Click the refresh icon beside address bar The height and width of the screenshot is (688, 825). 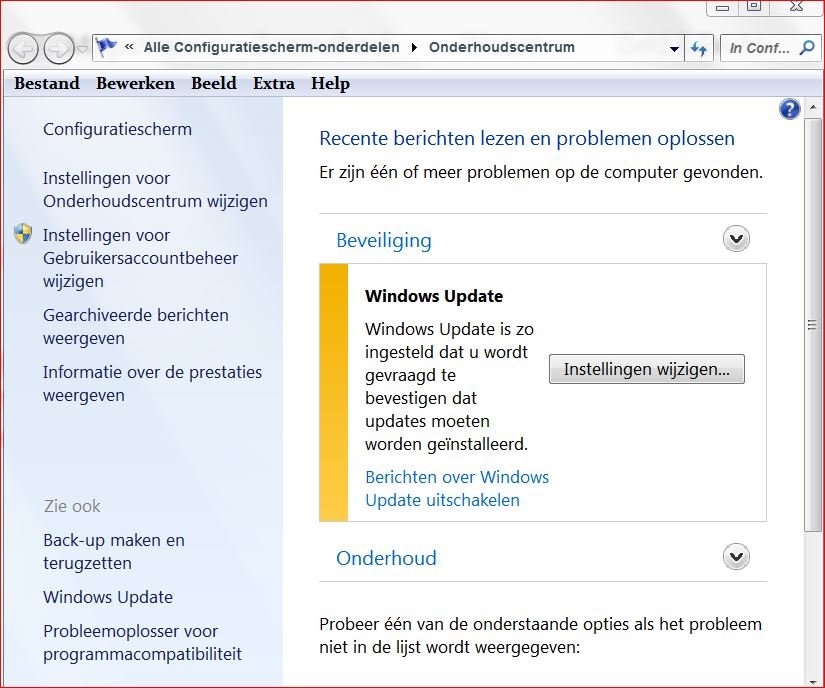tap(699, 48)
